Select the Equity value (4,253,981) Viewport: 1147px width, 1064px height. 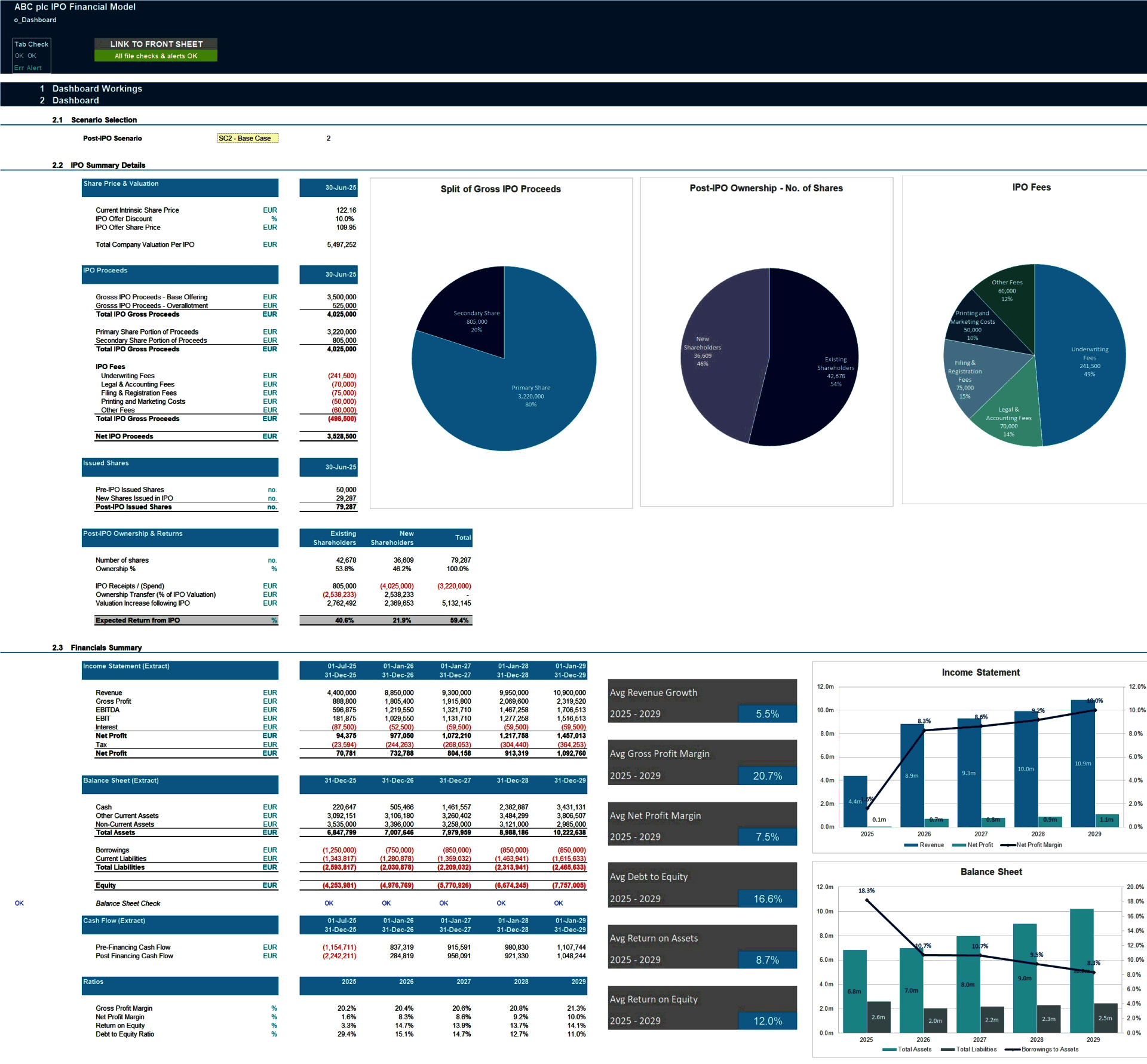(339, 885)
